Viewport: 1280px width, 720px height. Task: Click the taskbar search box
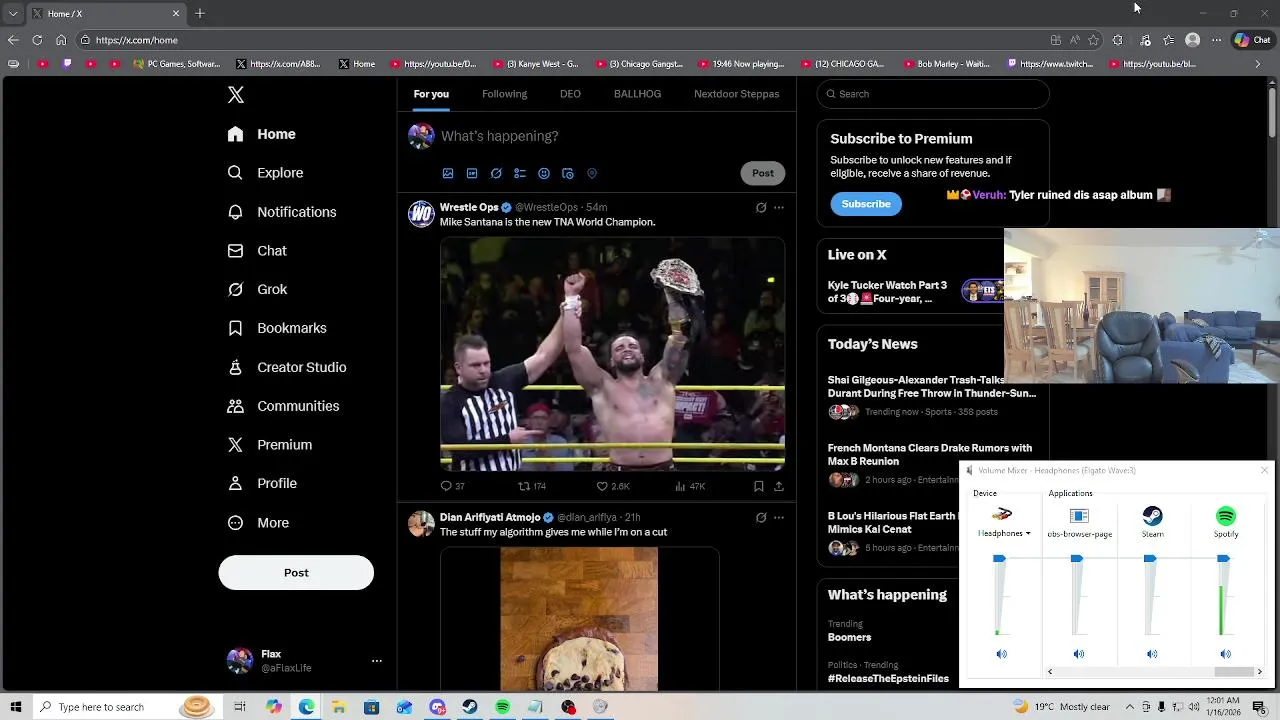[x=126, y=707]
